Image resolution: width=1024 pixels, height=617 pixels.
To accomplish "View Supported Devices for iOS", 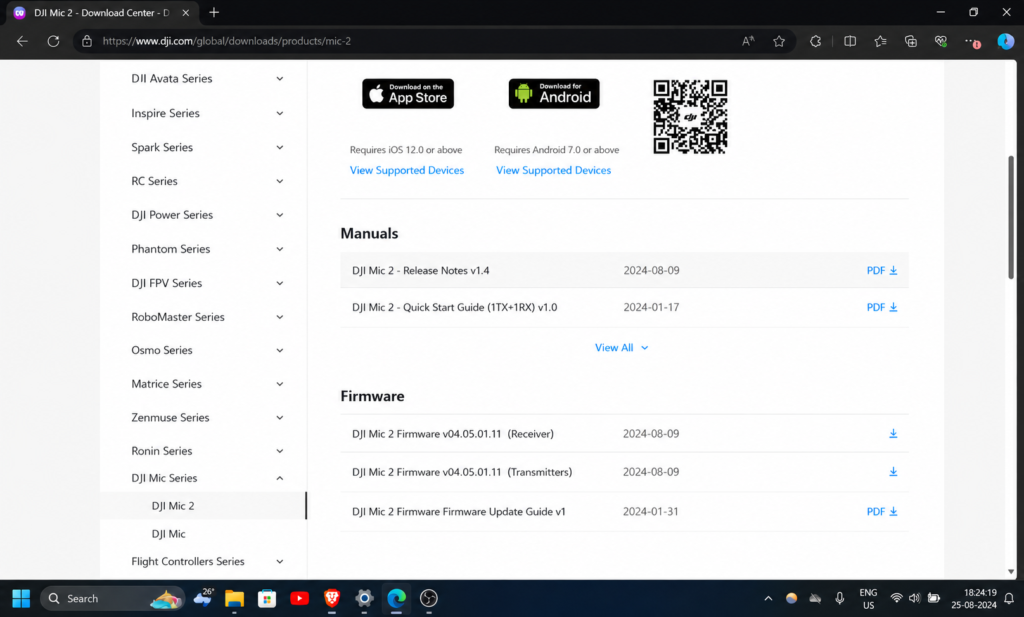I will 407,170.
